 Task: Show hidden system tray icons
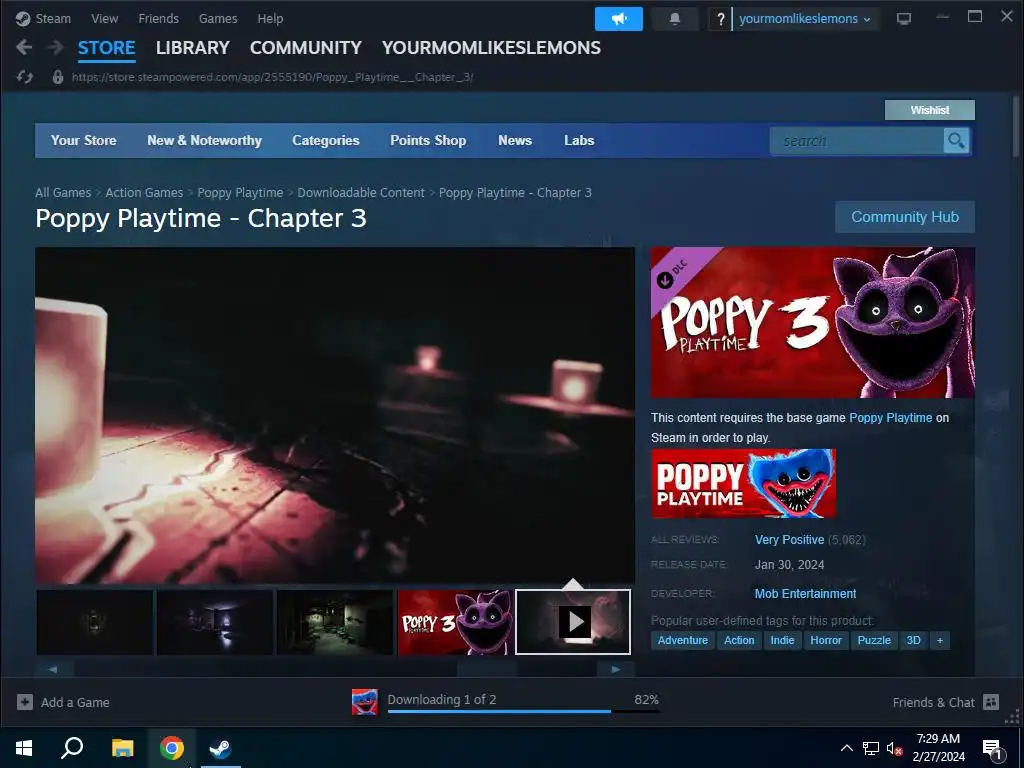click(x=846, y=748)
